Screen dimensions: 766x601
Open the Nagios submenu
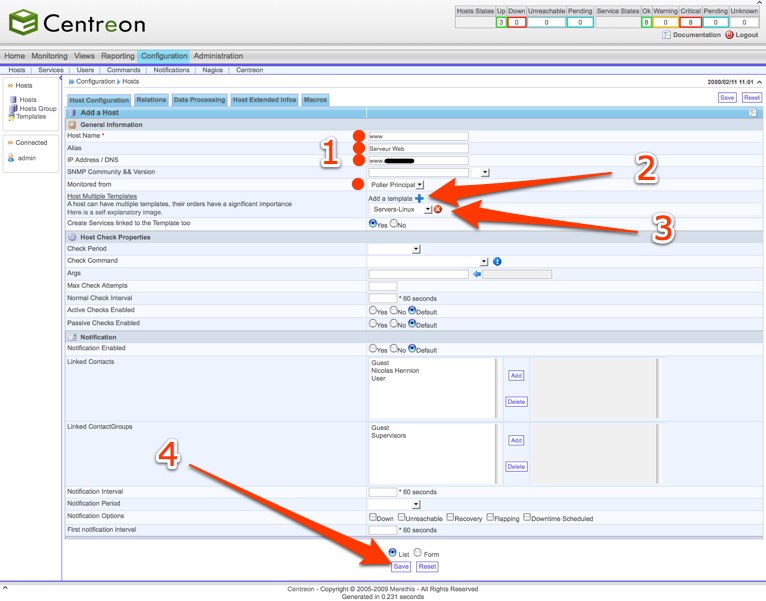[213, 70]
